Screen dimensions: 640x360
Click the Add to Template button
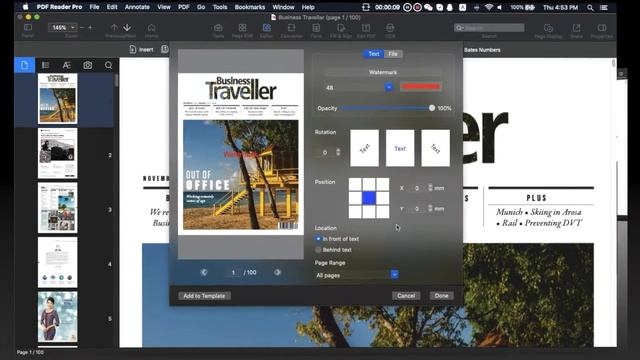tap(204, 296)
